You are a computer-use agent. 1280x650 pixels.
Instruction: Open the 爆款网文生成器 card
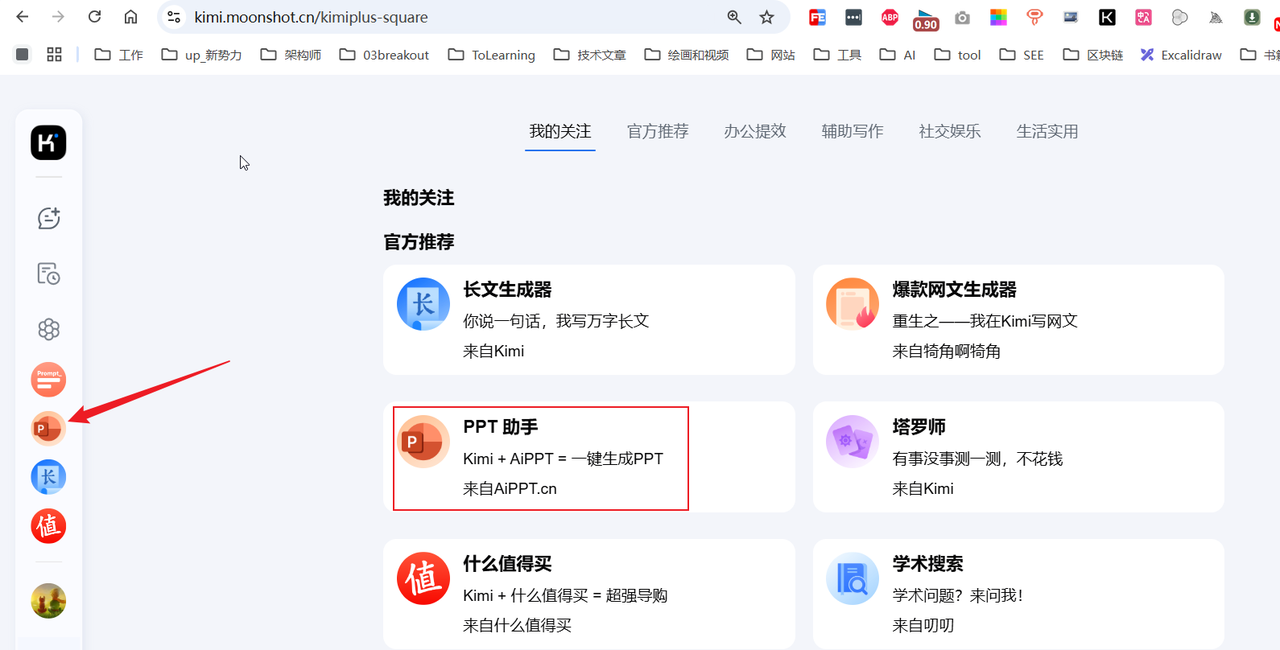point(1018,320)
